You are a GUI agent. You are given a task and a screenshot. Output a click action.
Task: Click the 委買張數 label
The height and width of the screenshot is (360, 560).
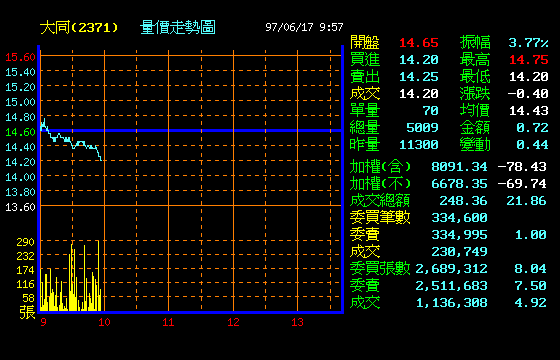380,269
